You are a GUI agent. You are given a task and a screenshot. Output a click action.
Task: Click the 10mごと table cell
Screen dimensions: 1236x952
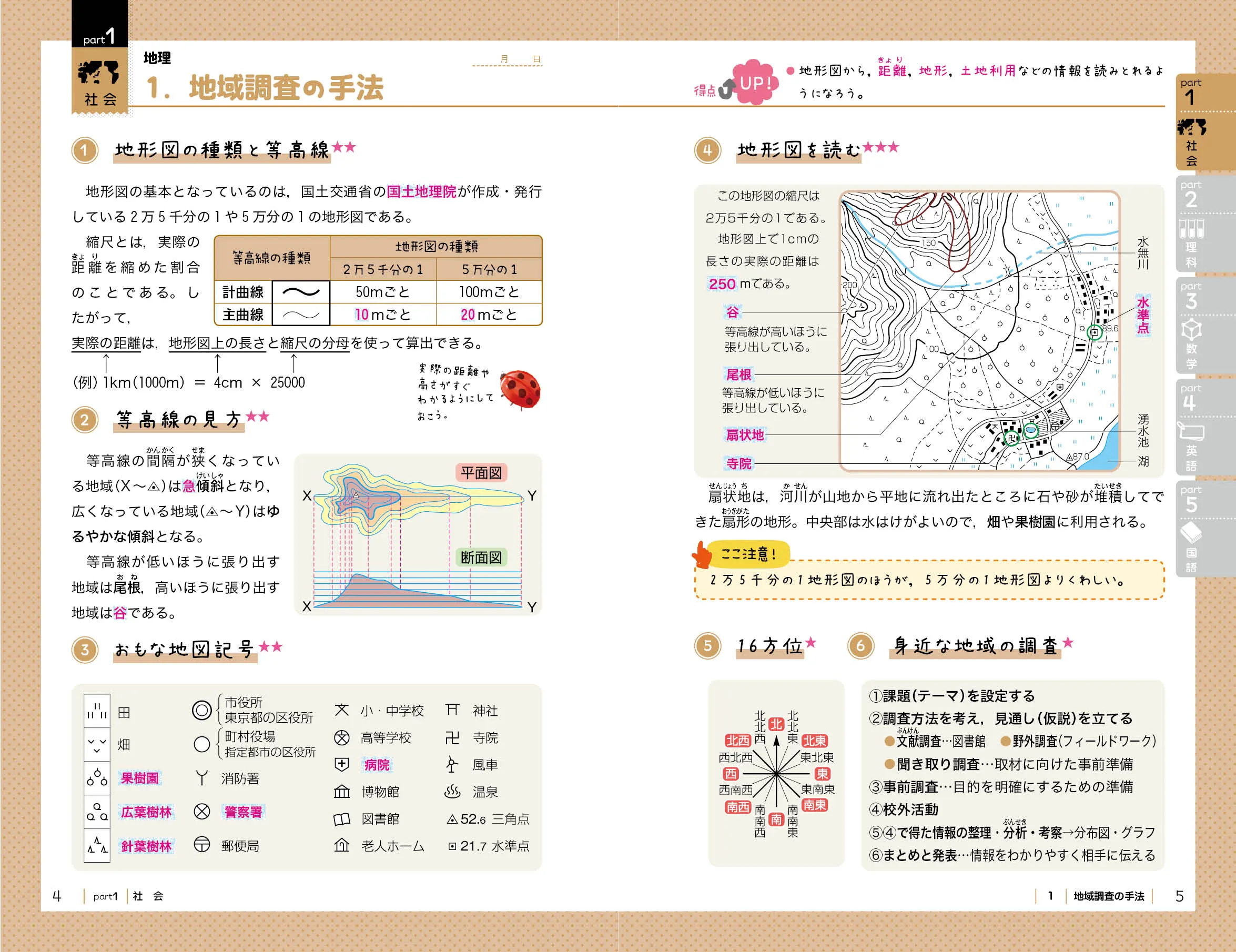[x=383, y=315]
